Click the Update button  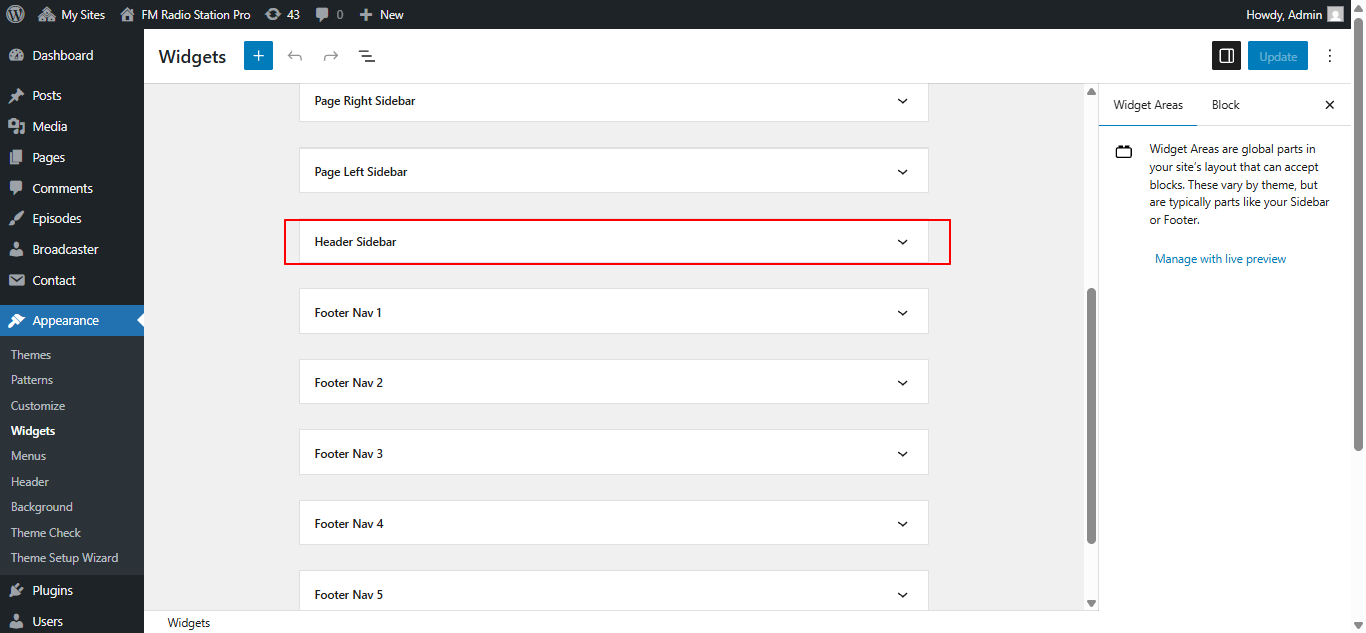pos(1277,56)
